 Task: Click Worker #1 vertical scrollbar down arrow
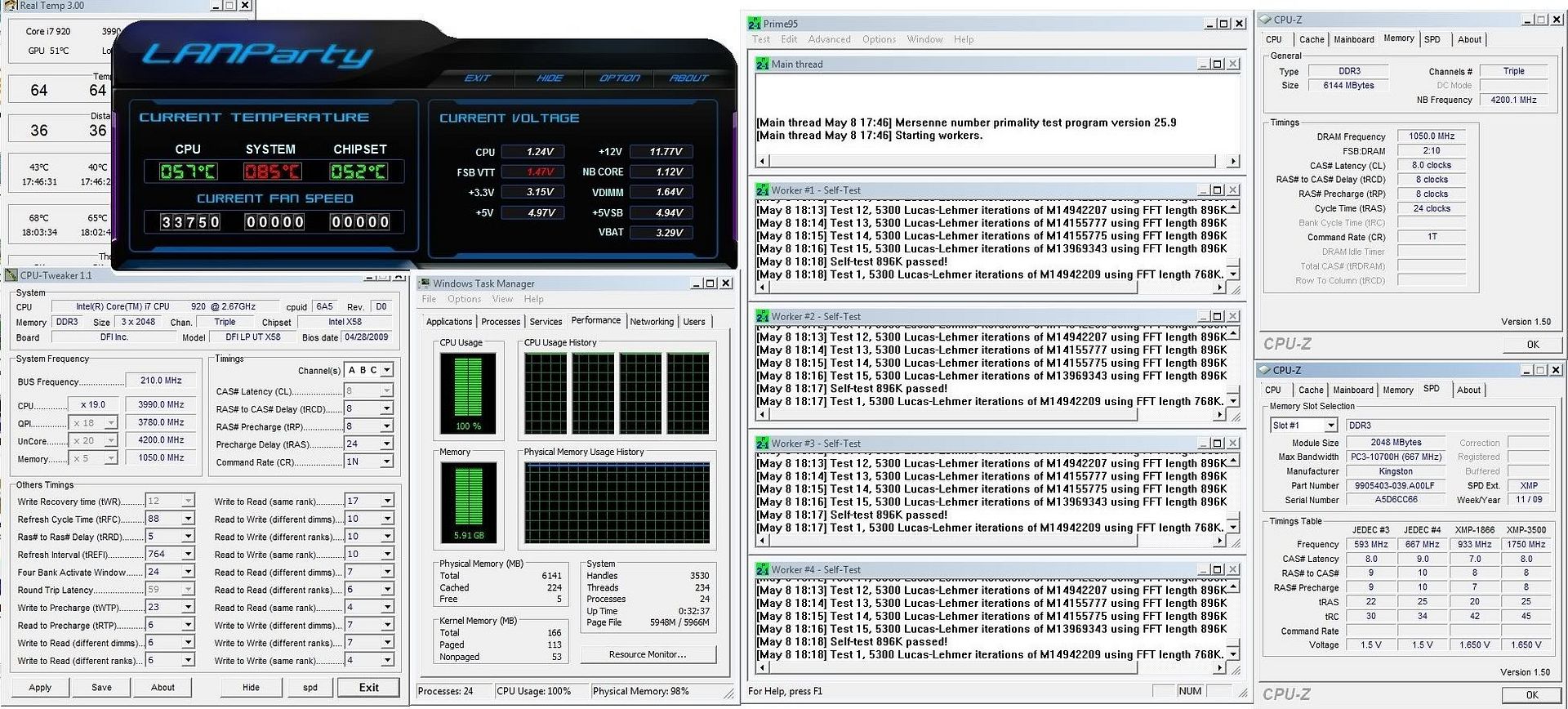pyautogui.click(x=1233, y=274)
